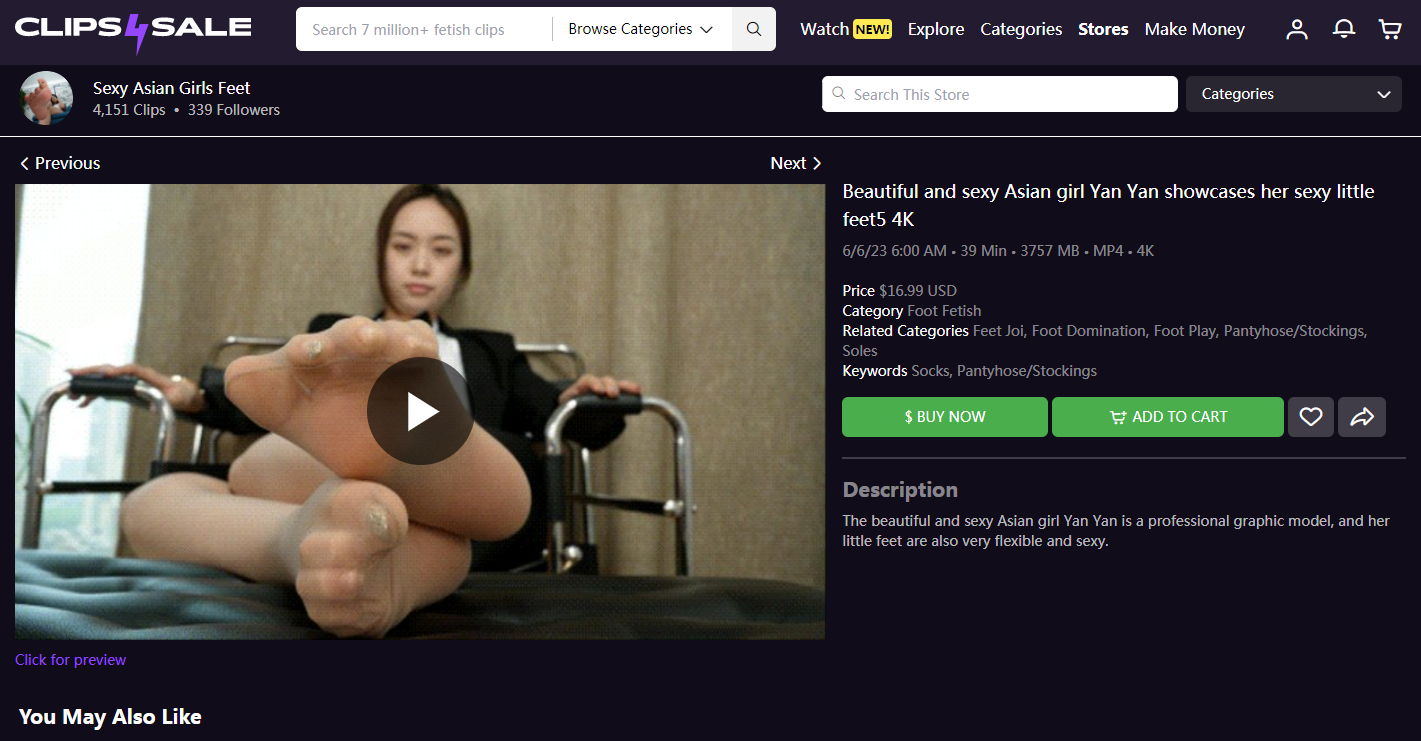Expand the Browse Categories dropdown
The width and height of the screenshot is (1421, 741).
click(641, 29)
